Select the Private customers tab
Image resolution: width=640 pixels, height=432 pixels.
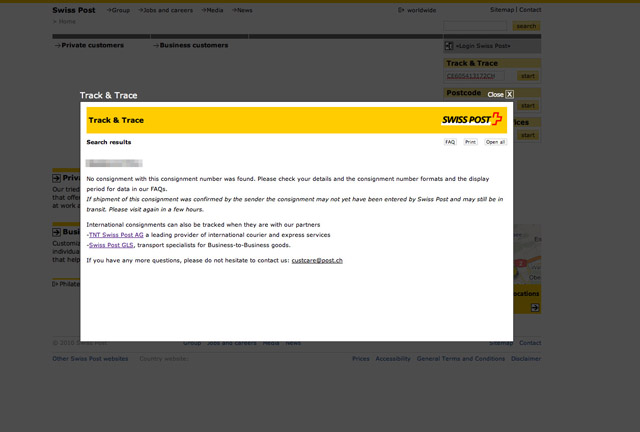[x=89, y=45]
